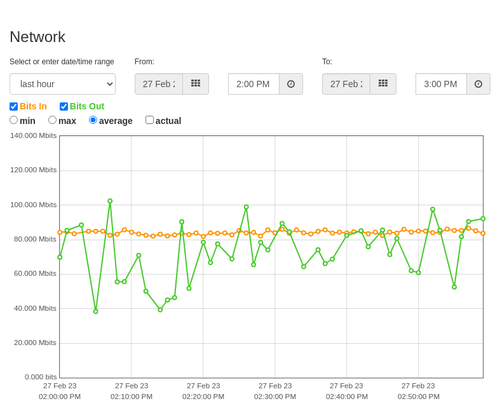The height and width of the screenshot is (403, 500).
Task: Click the '60.000 Mbits' axis label
Action: [35, 274]
